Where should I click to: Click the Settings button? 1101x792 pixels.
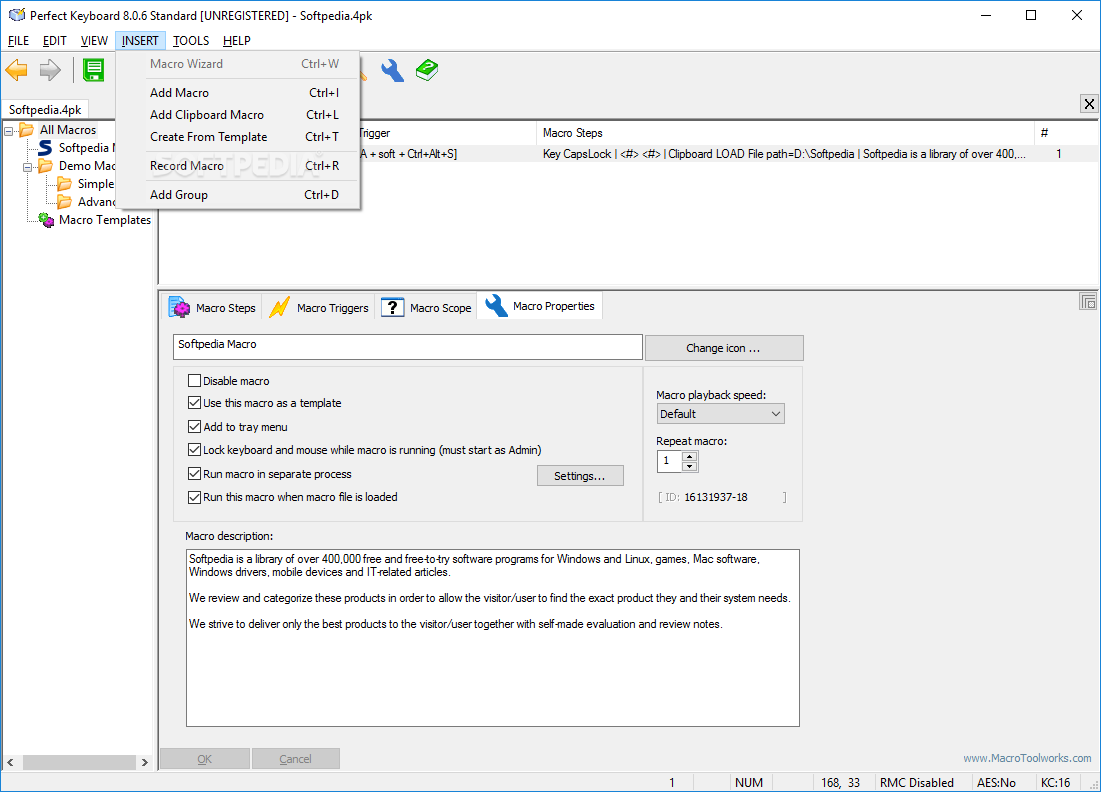tap(580, 476)
